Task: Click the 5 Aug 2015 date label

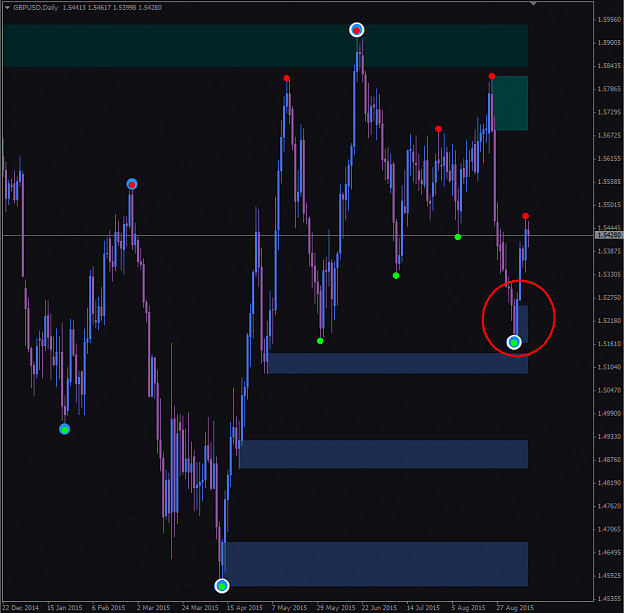Action: pos(469,608)
